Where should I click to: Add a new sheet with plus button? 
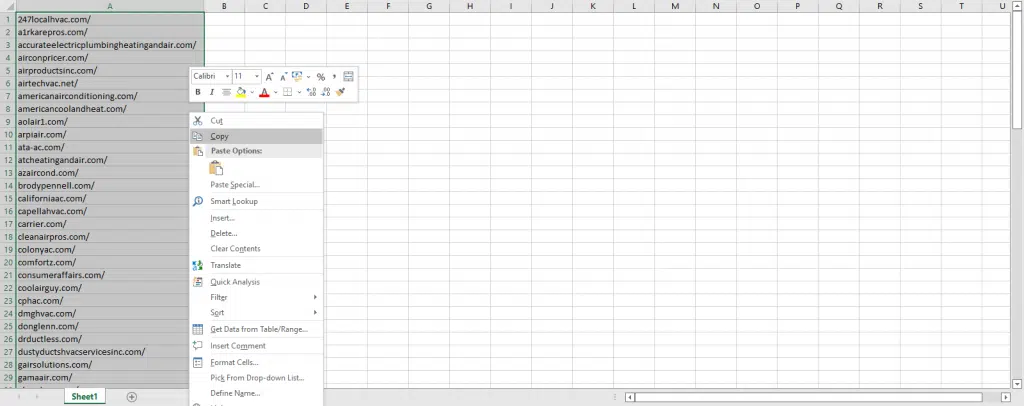(132, 397)
